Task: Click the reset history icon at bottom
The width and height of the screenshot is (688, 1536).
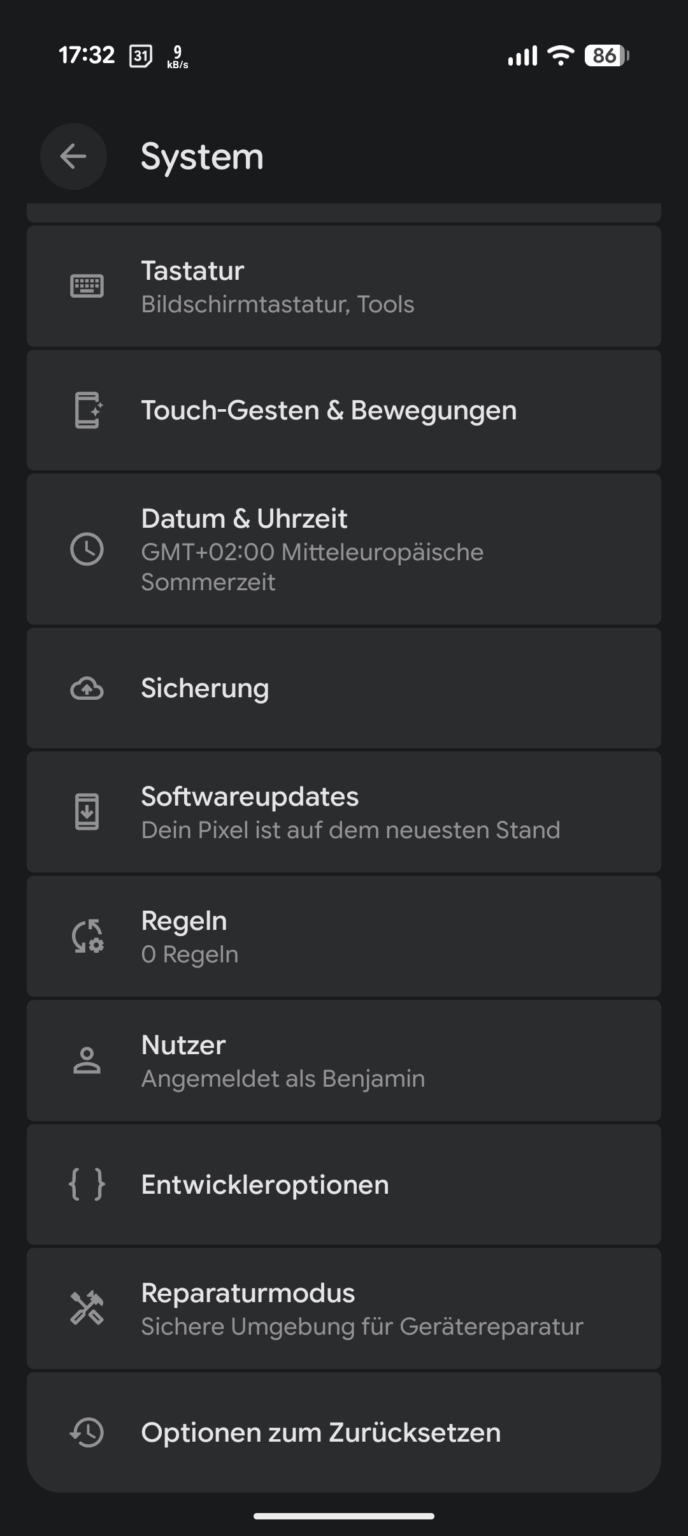Action: click(x=87, y=1432)
